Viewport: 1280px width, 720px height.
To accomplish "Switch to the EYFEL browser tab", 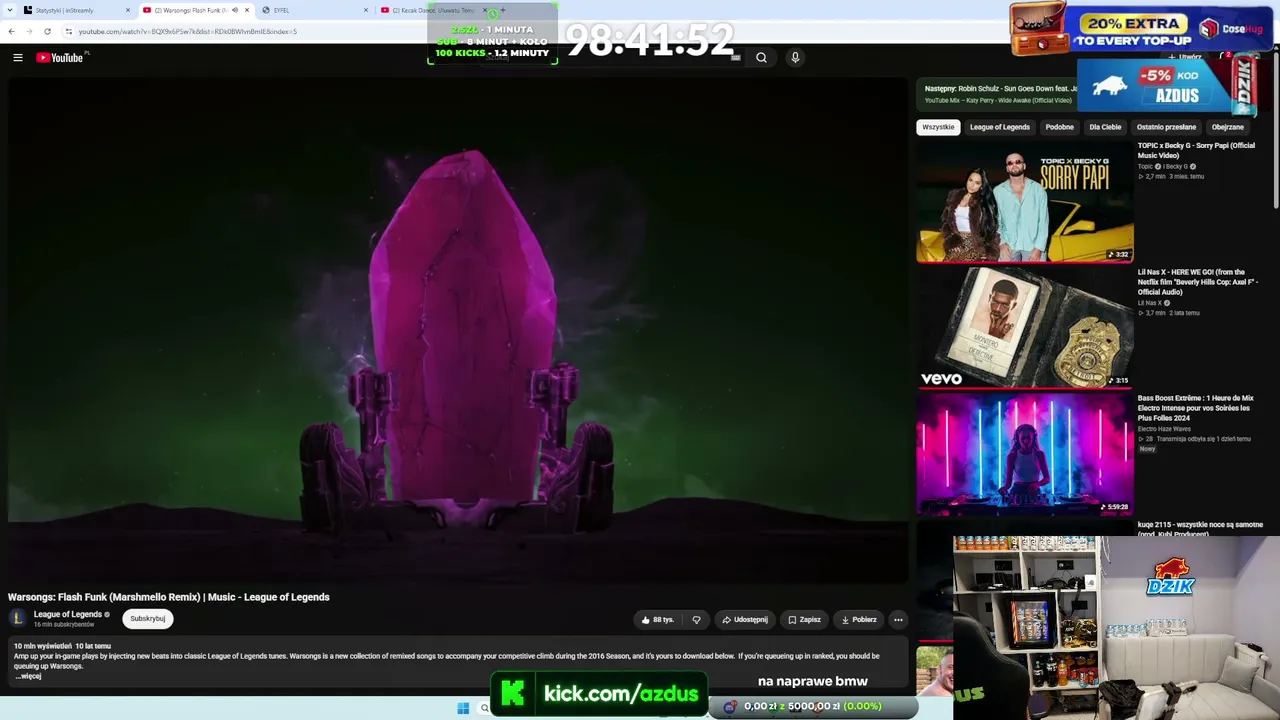I will 315,10.
